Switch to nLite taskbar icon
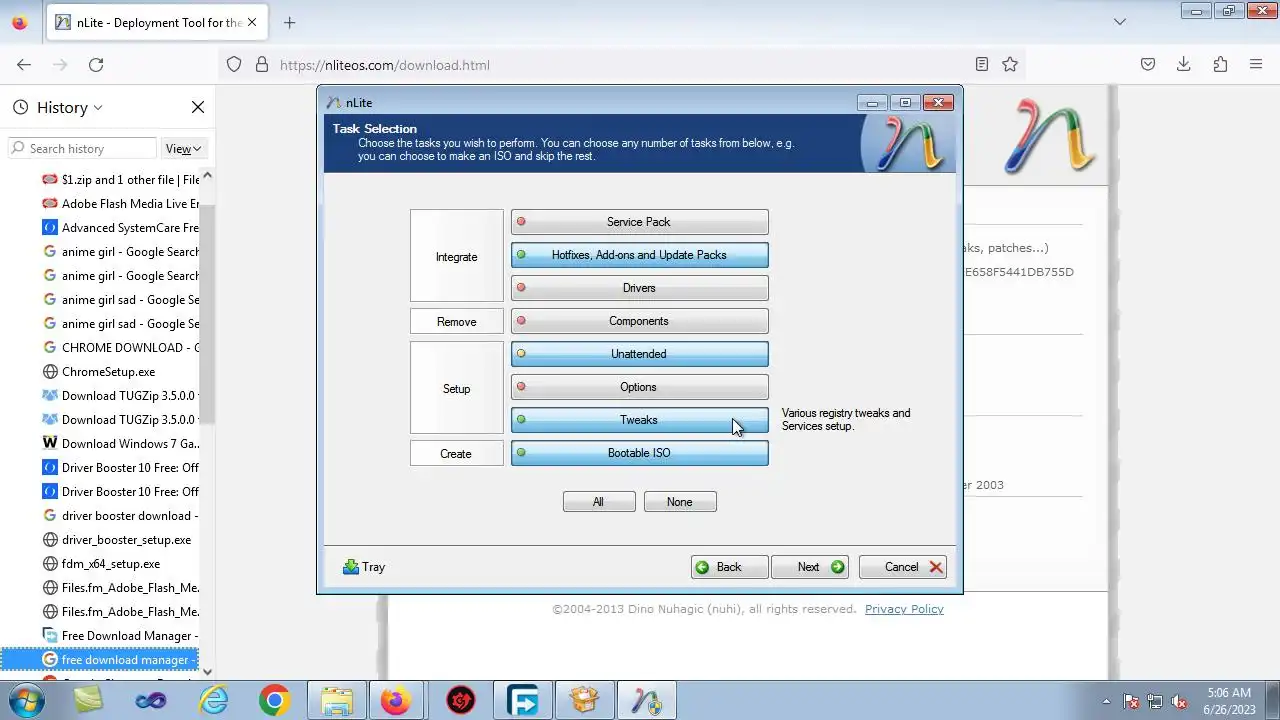Screen dimensions: 1280x720 click(646, 701)
